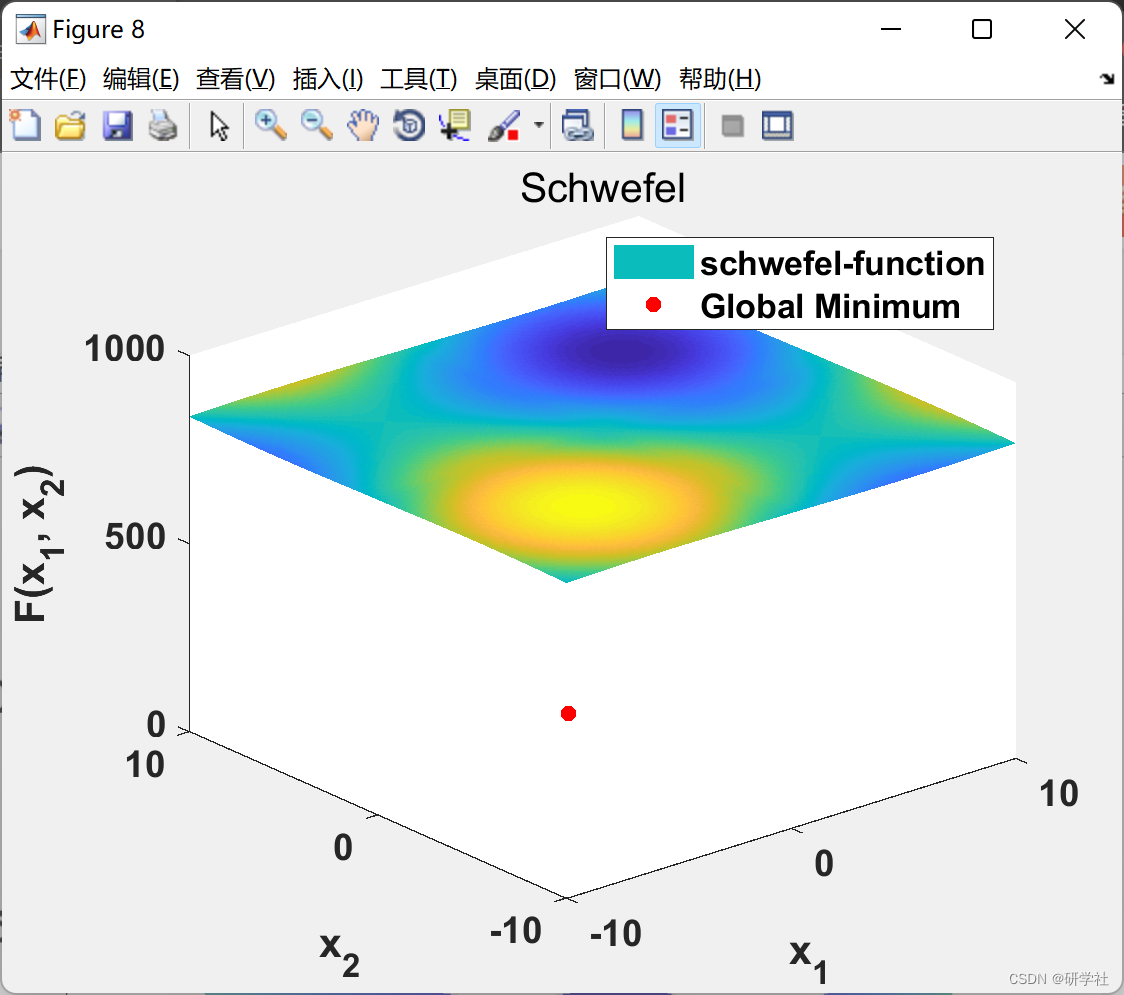Open the Brush color dropdown arrow
1124x995 pixels.
pyautogui.click(x=539, y=125)
